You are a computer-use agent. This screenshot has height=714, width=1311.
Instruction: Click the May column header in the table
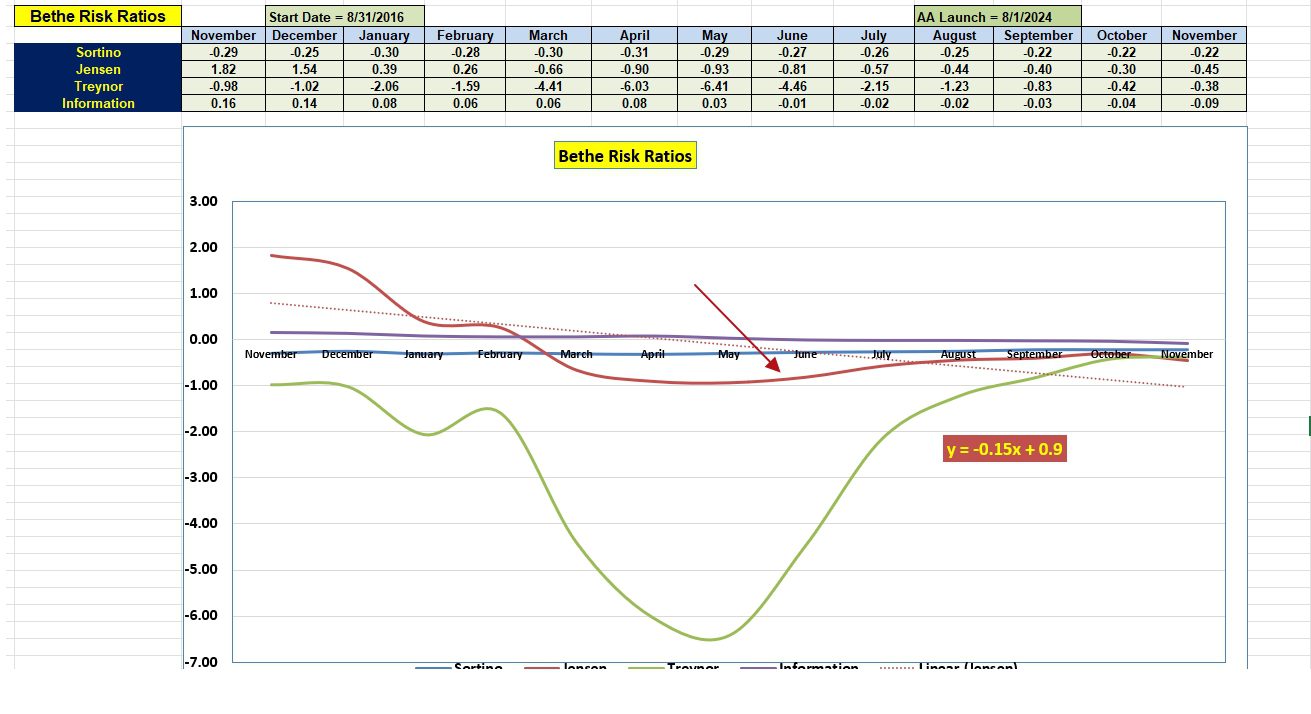point(715,35)
